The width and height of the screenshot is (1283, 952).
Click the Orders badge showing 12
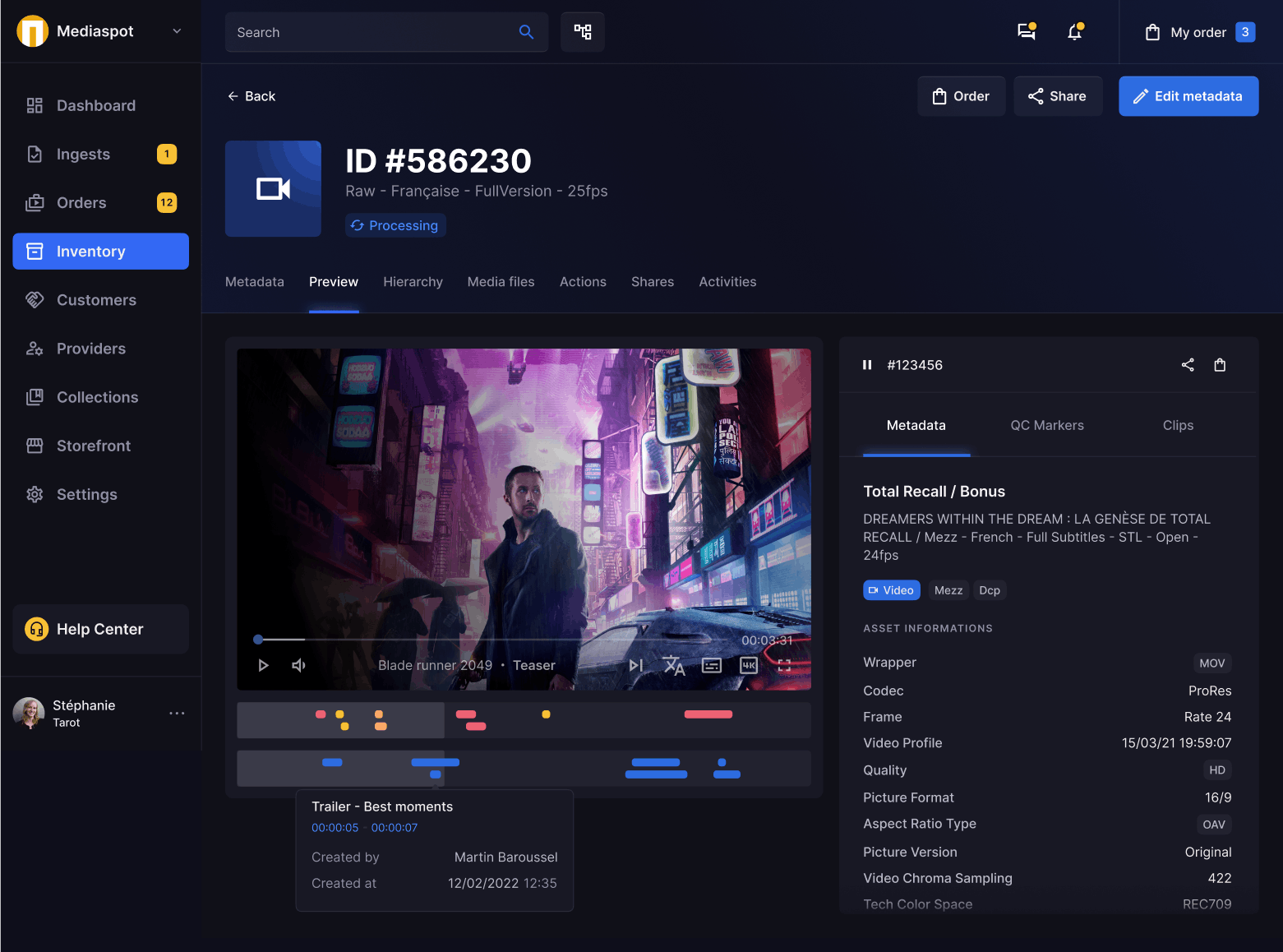(x=167, y=202)
